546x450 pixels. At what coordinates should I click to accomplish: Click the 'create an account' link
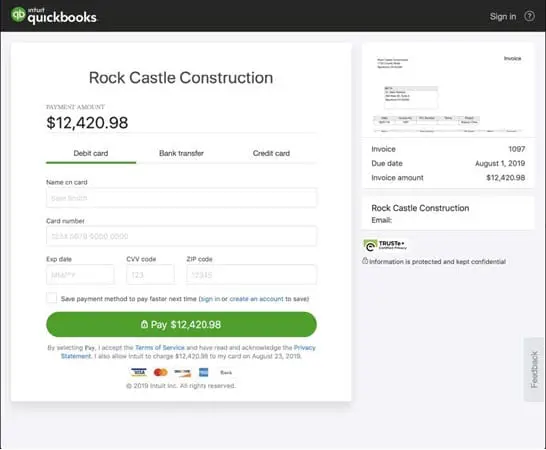tap(256, 299)
